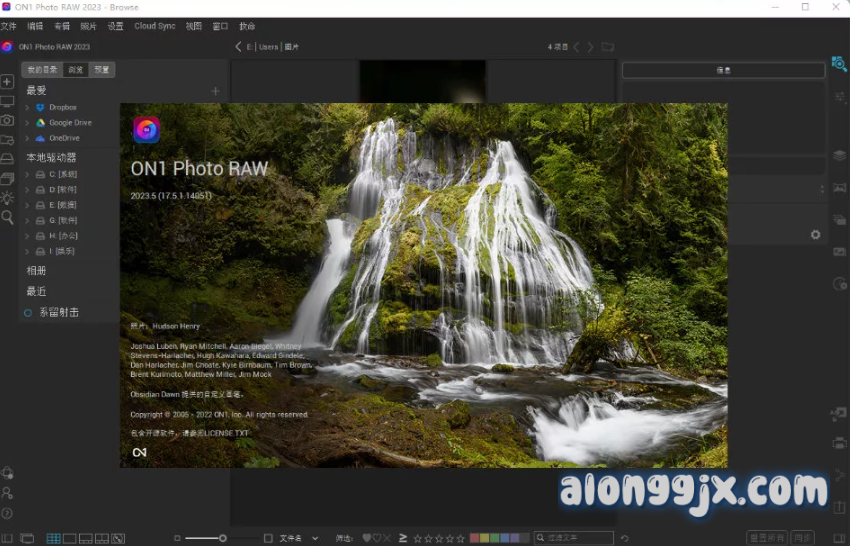Click the magnifier search icon in left sidebar
Screen dimensions: 850x546
(x=7, y=217)
